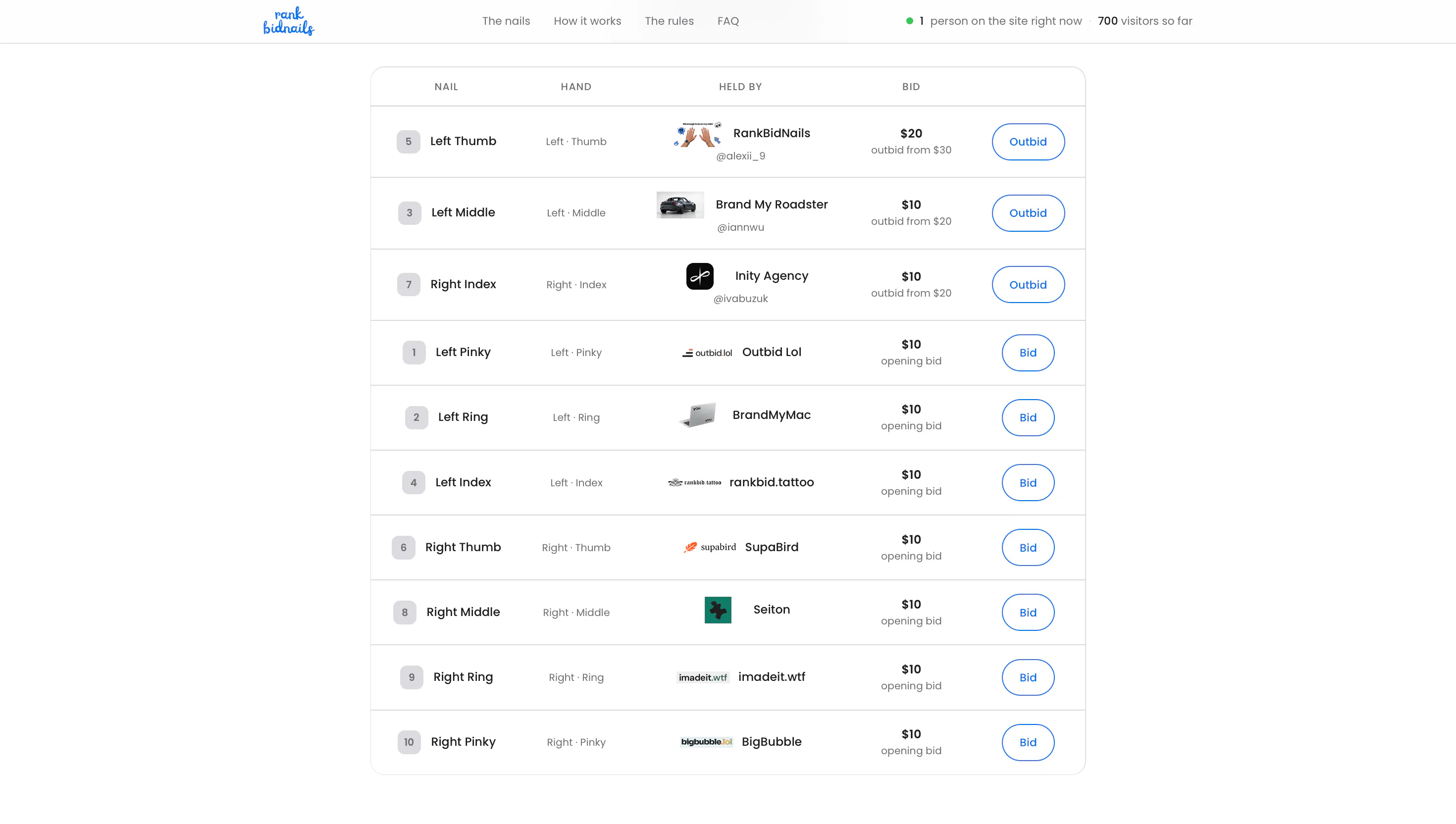Screen dimensions: 1456x824
Task: Click 'person on the site right now' text
Action: click(x=1005, y=21)
